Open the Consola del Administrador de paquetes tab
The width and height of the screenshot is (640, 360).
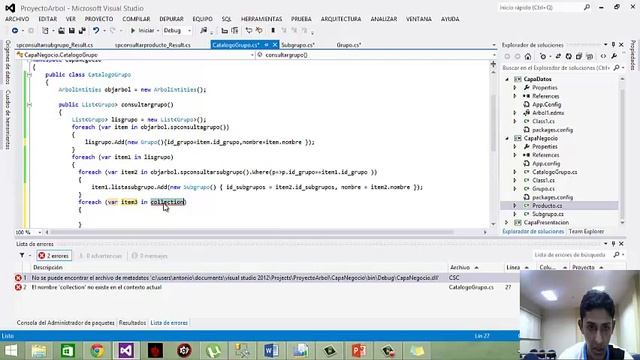(65, 323)
